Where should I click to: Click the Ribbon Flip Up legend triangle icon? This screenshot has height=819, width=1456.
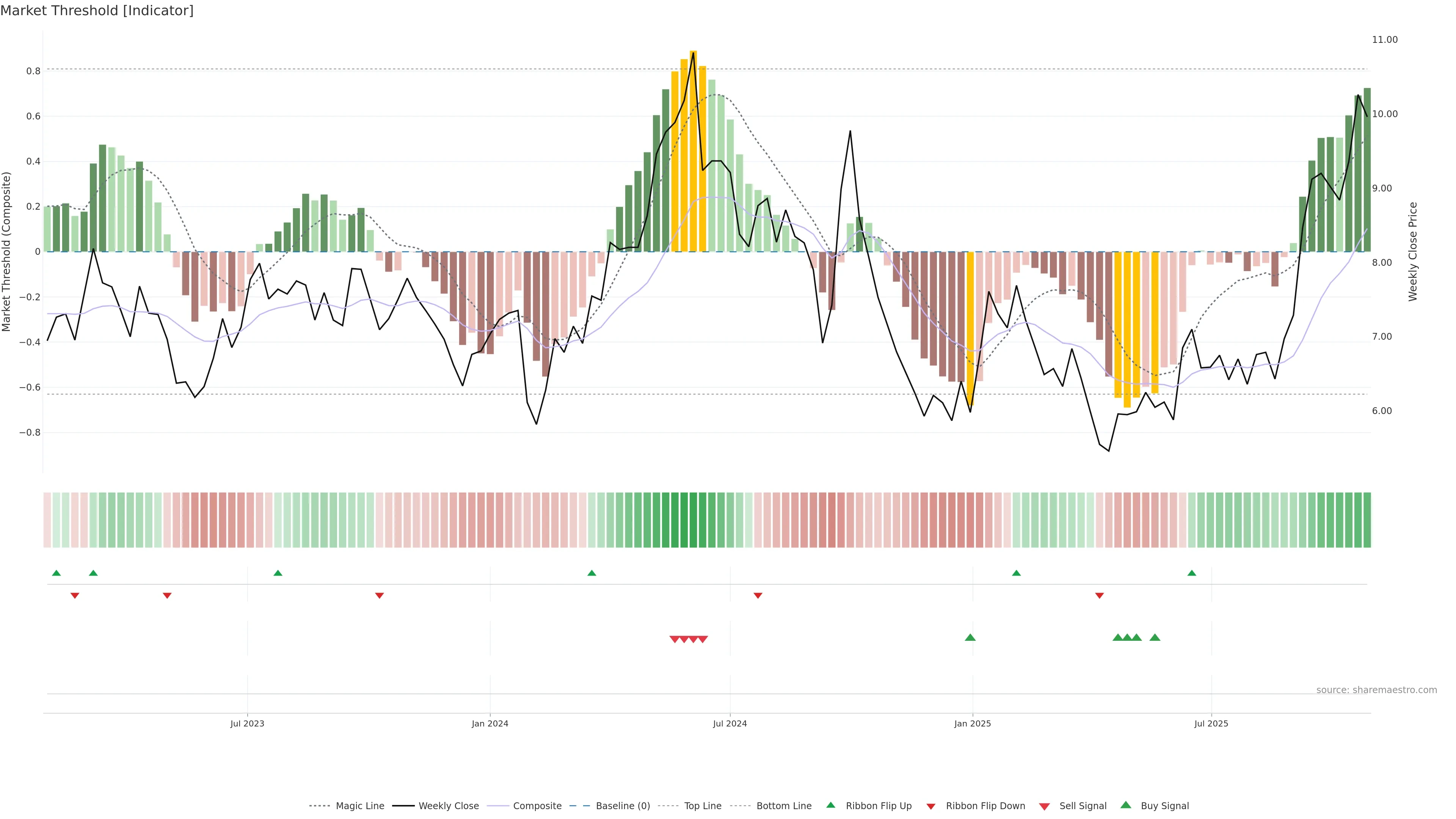point(830,805)
